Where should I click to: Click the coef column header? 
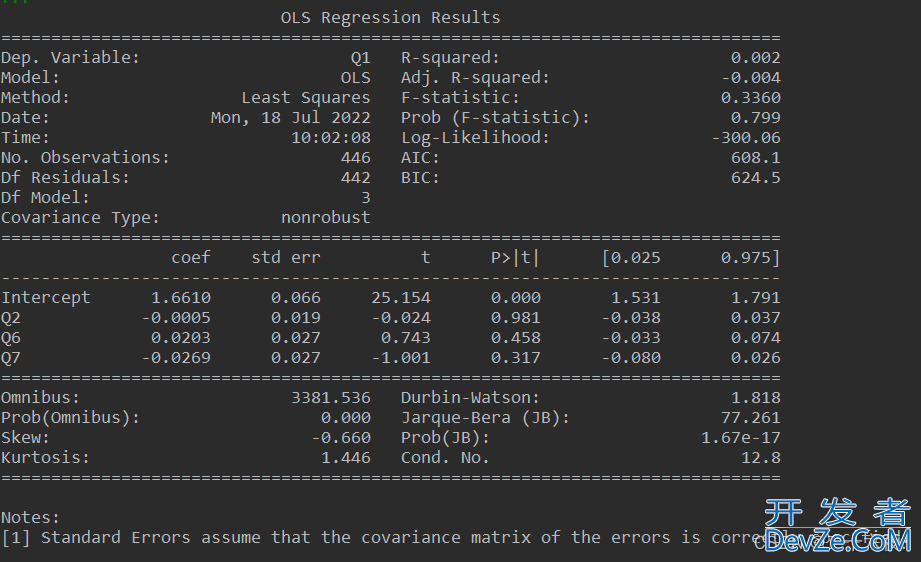(191, 257)
